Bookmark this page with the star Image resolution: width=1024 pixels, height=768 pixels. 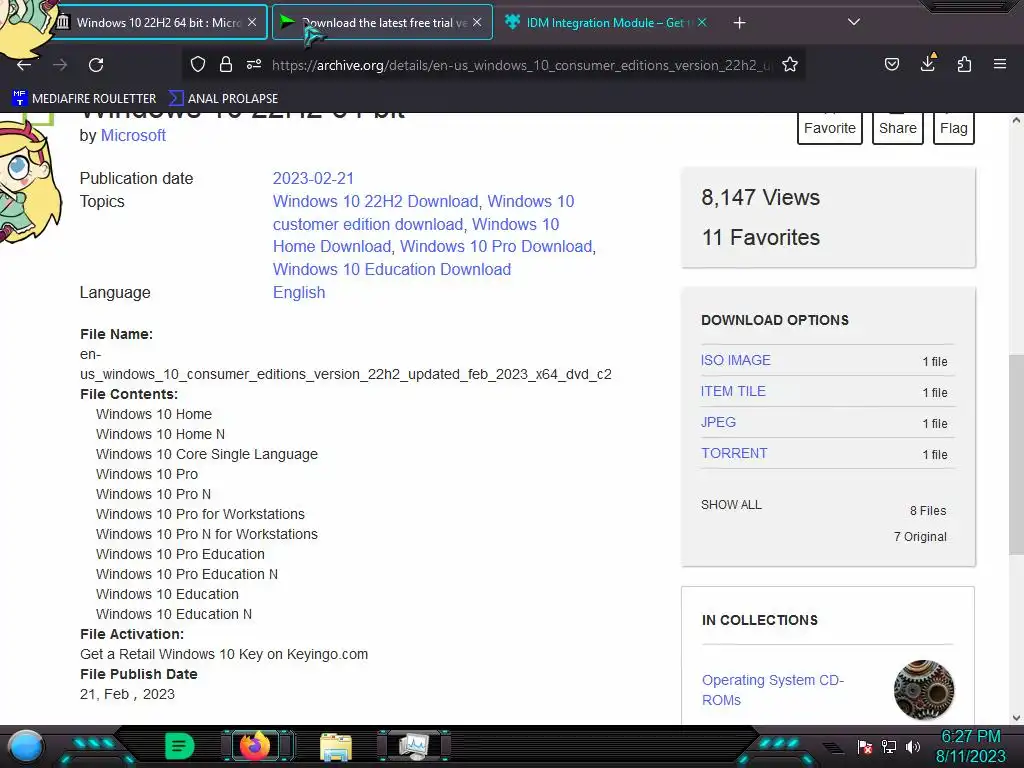(790, 65)
